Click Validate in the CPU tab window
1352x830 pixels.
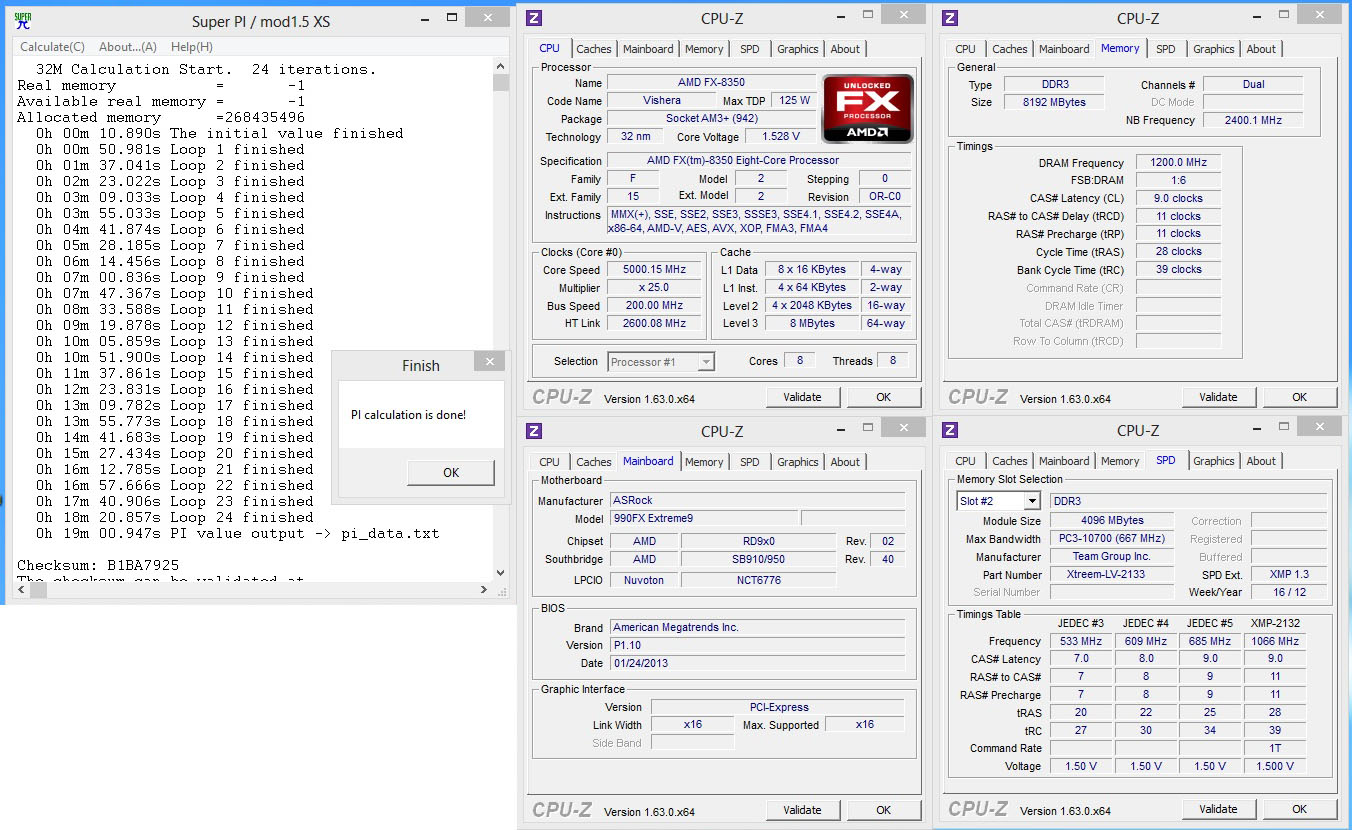(802, 397)
